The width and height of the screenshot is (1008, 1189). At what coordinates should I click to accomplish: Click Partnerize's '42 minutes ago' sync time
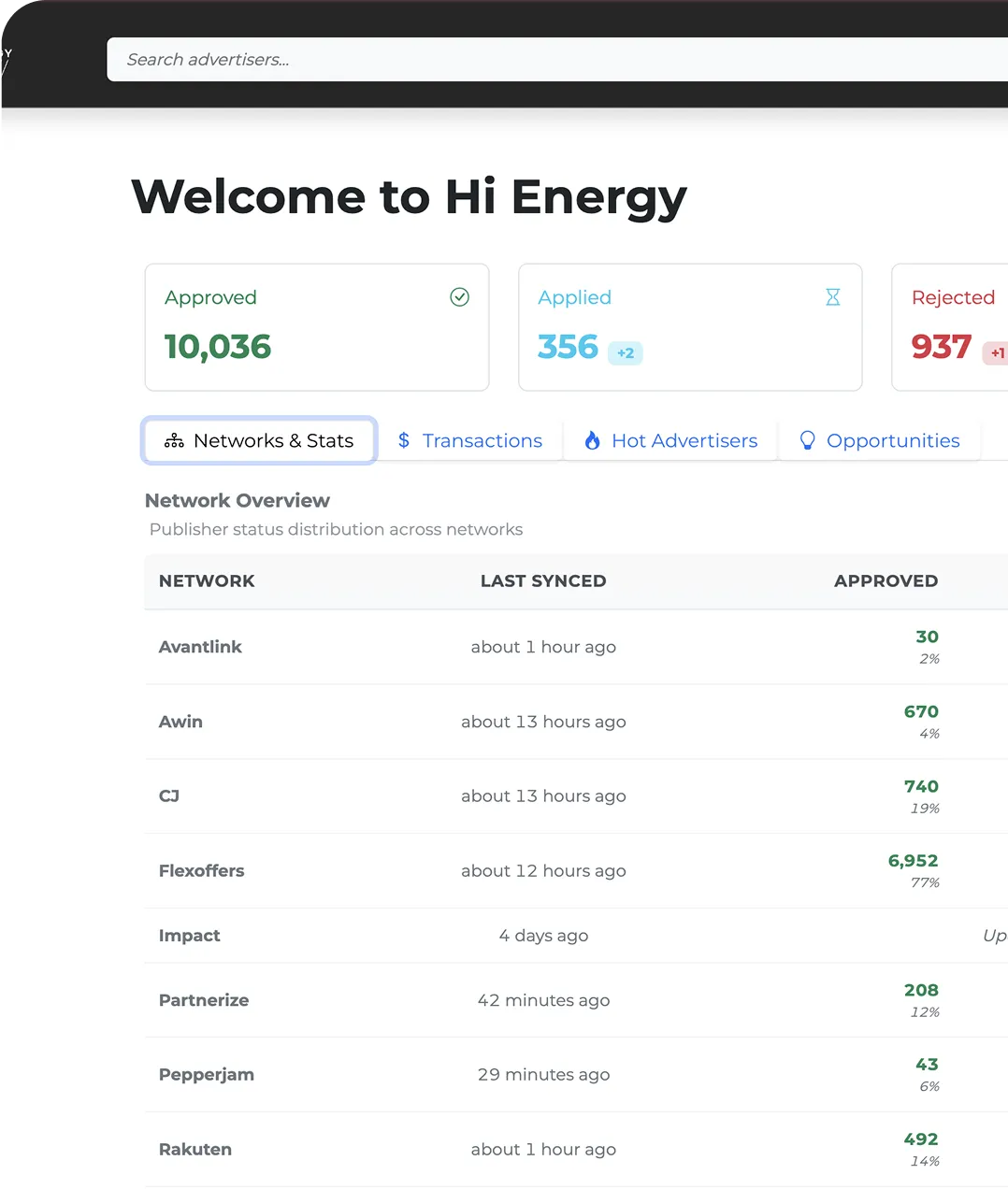543,1000
